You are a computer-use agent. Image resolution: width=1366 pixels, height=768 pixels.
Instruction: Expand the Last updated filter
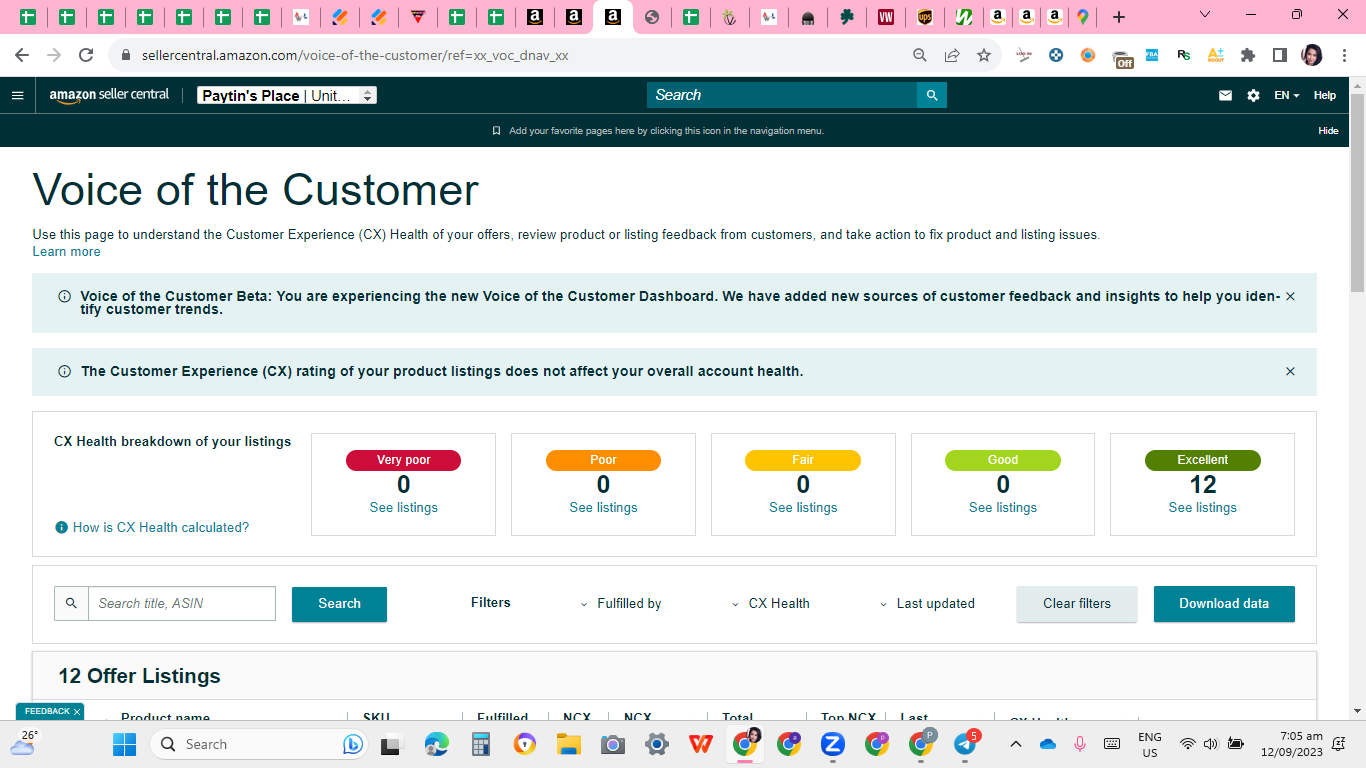pyautogui.click(x=926, y=603)
